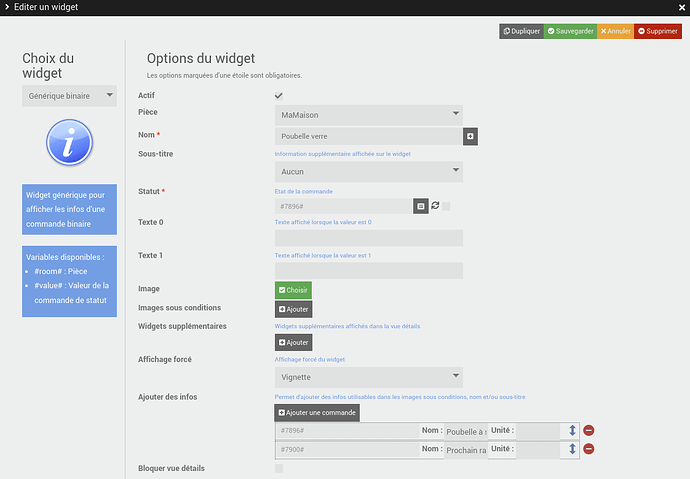This screenshot has height=479, width=690.
Task: Click the reorder arrows on the #7900# row
Action: 572,450
